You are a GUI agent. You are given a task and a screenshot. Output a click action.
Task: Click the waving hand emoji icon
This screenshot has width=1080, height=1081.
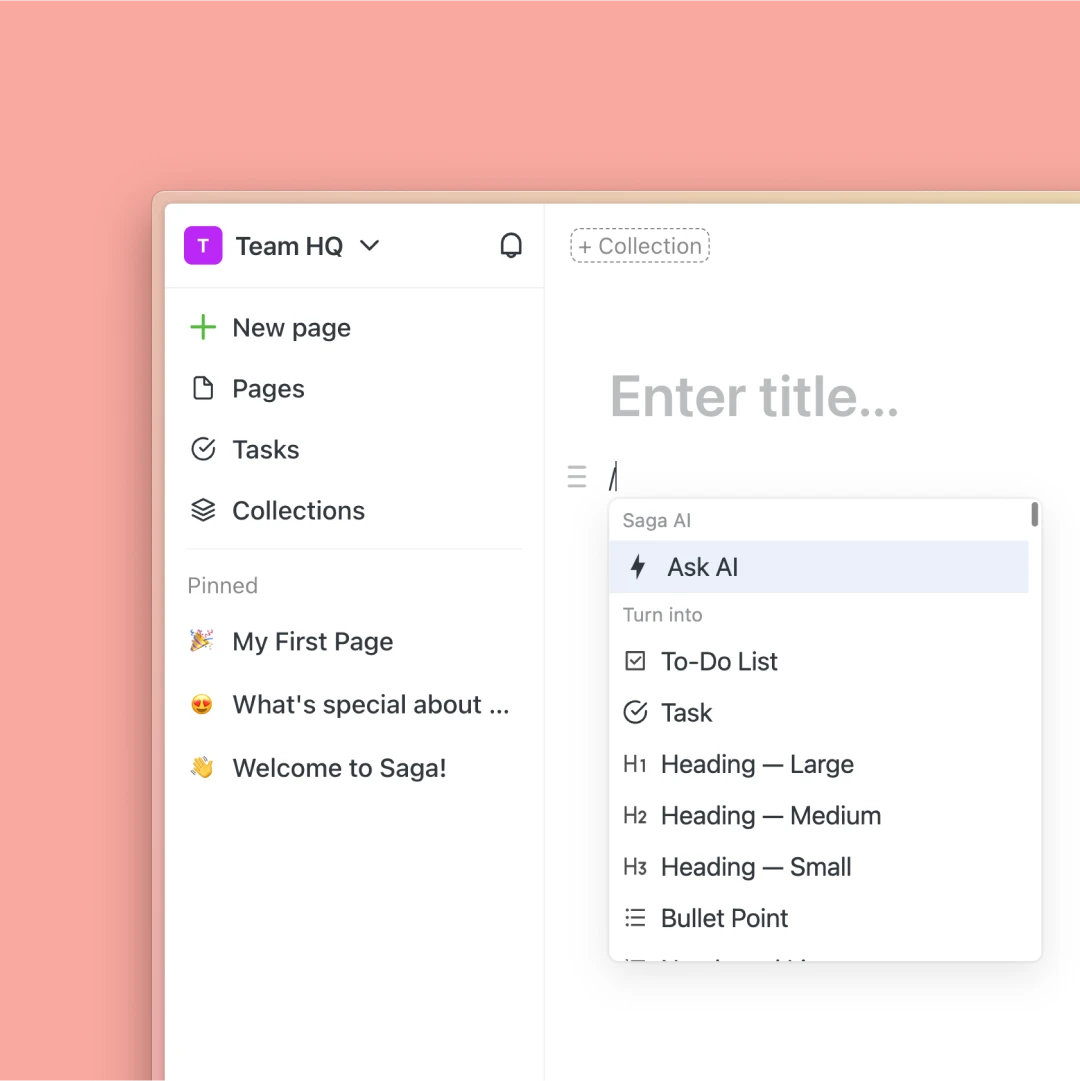(201, 767)
